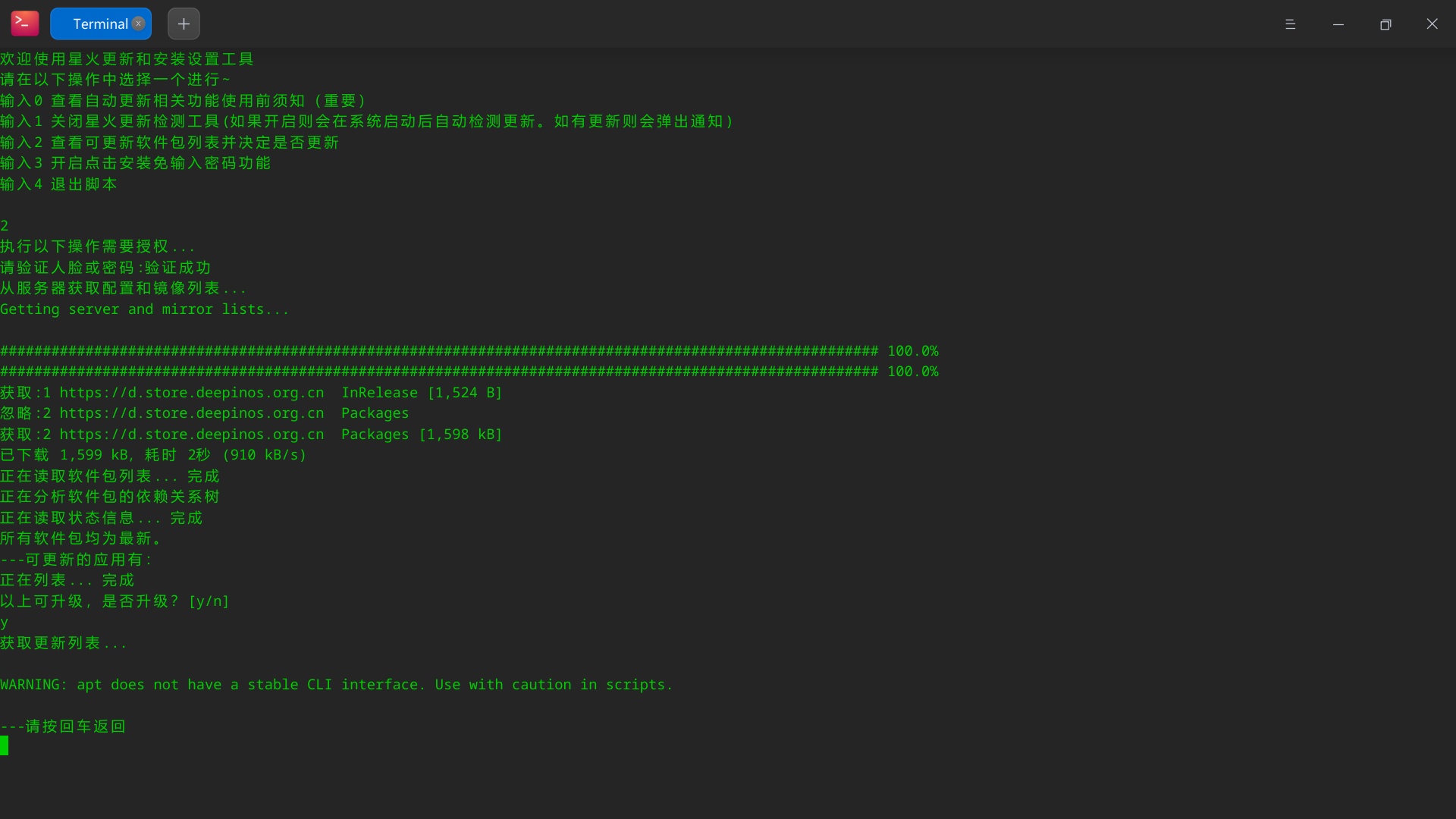Switch to the Terminal tab

click(x=99, y=24)
